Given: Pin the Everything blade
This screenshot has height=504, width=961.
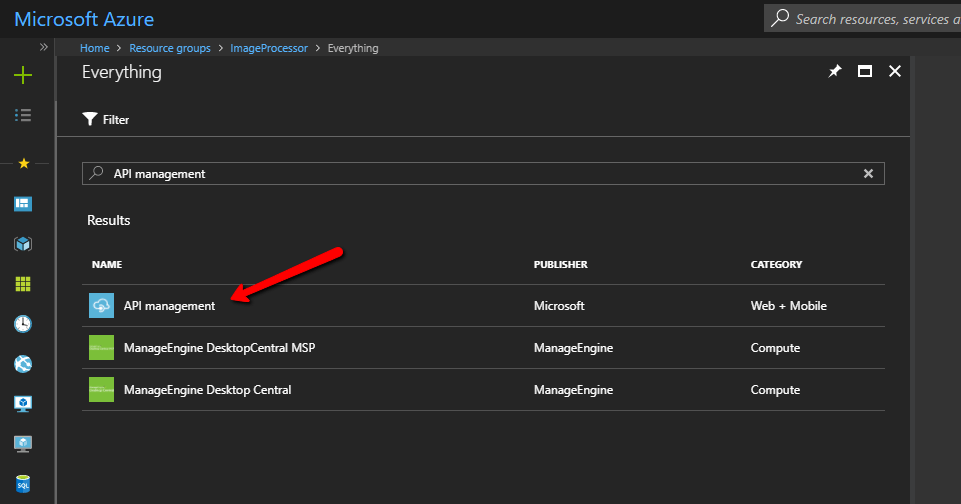Looking at the screenshot, I should click(835, 71).
